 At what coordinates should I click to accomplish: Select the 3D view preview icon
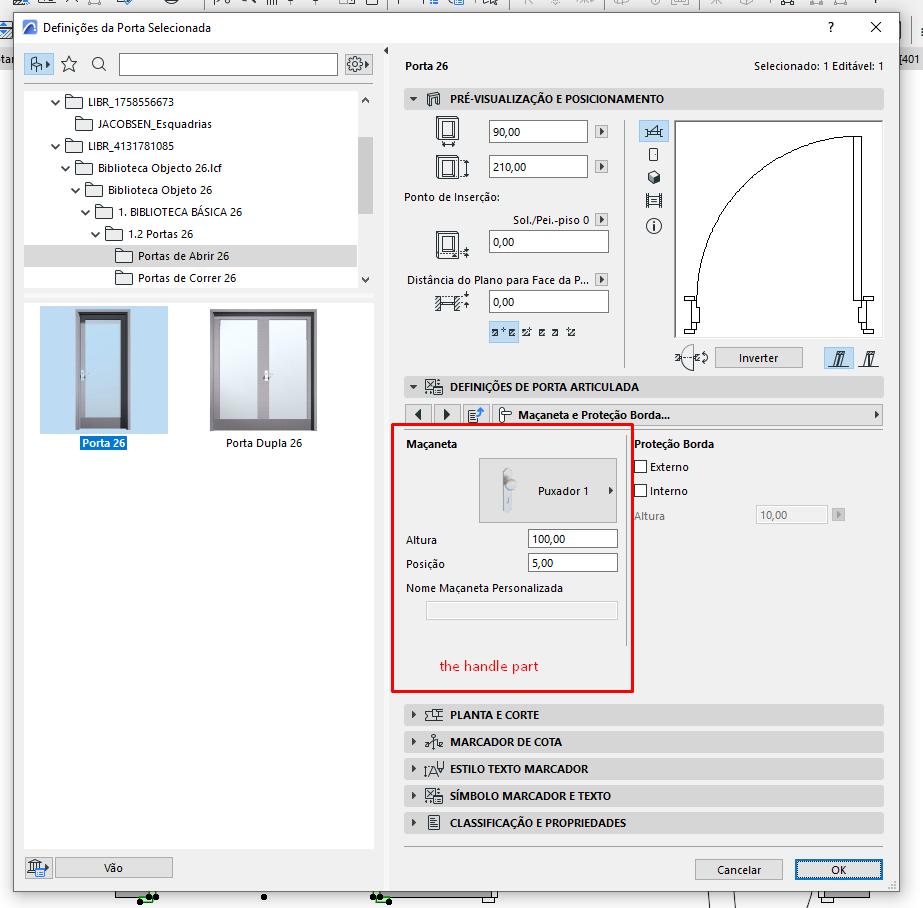654,177
